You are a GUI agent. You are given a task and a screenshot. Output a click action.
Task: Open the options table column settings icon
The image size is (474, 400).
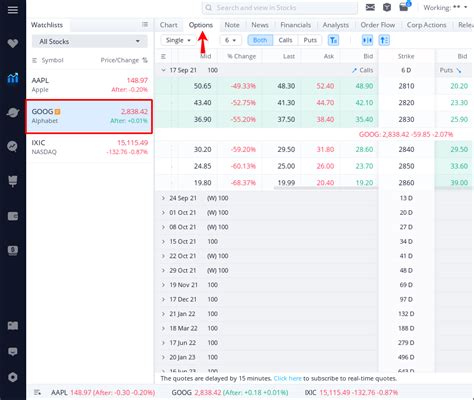163,56
